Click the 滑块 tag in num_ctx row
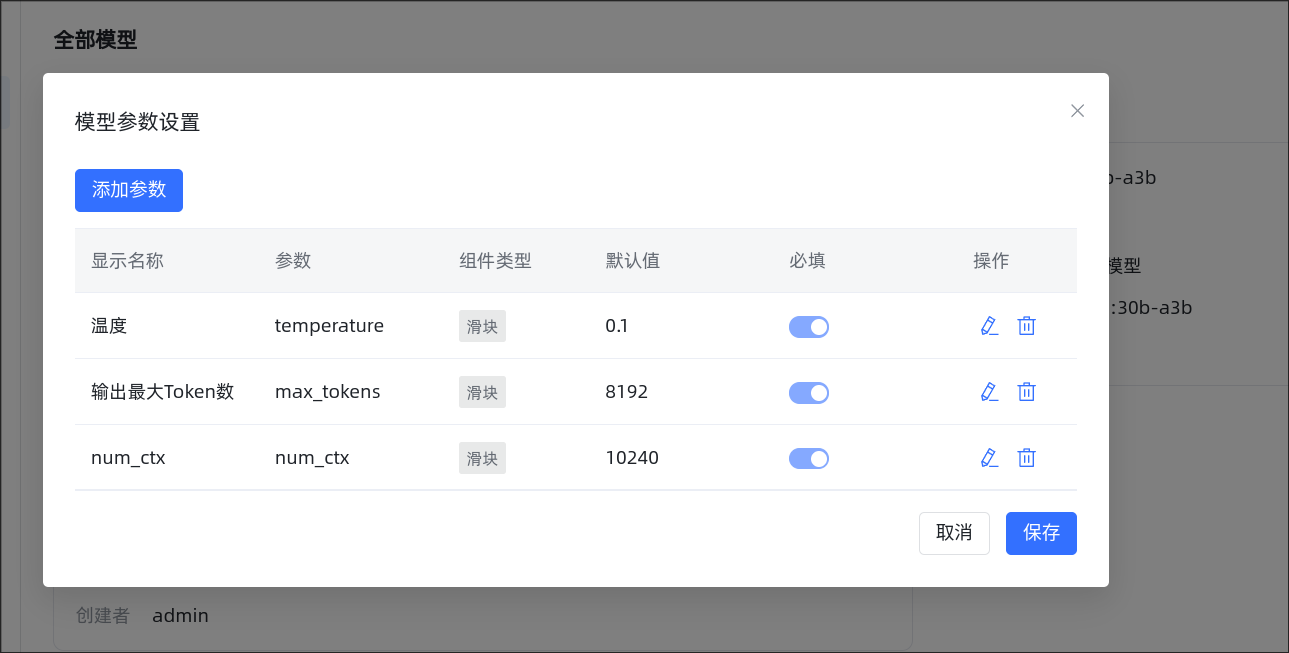 [482, 458]
